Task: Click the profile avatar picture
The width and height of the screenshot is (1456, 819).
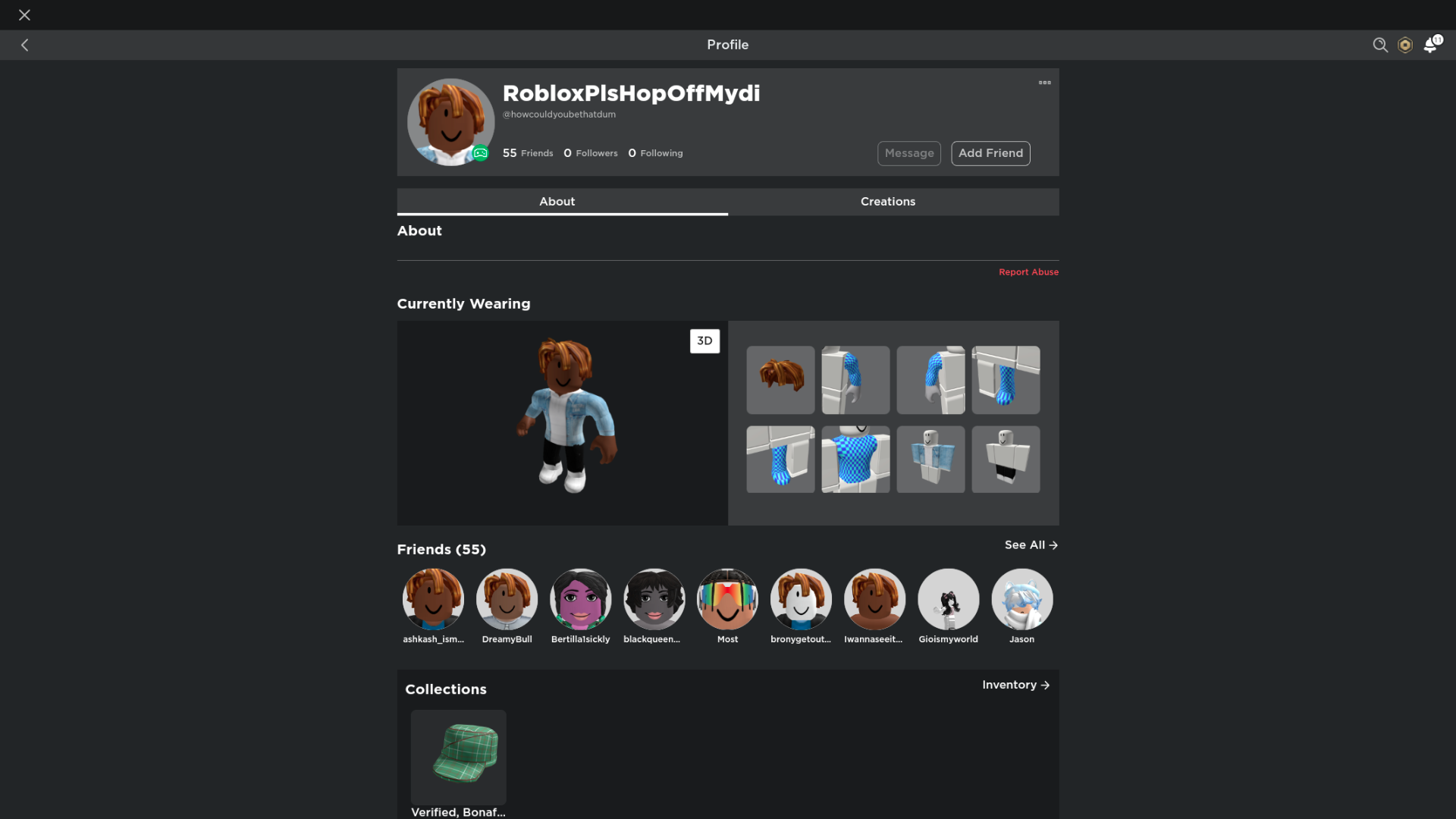Action: 450,122
